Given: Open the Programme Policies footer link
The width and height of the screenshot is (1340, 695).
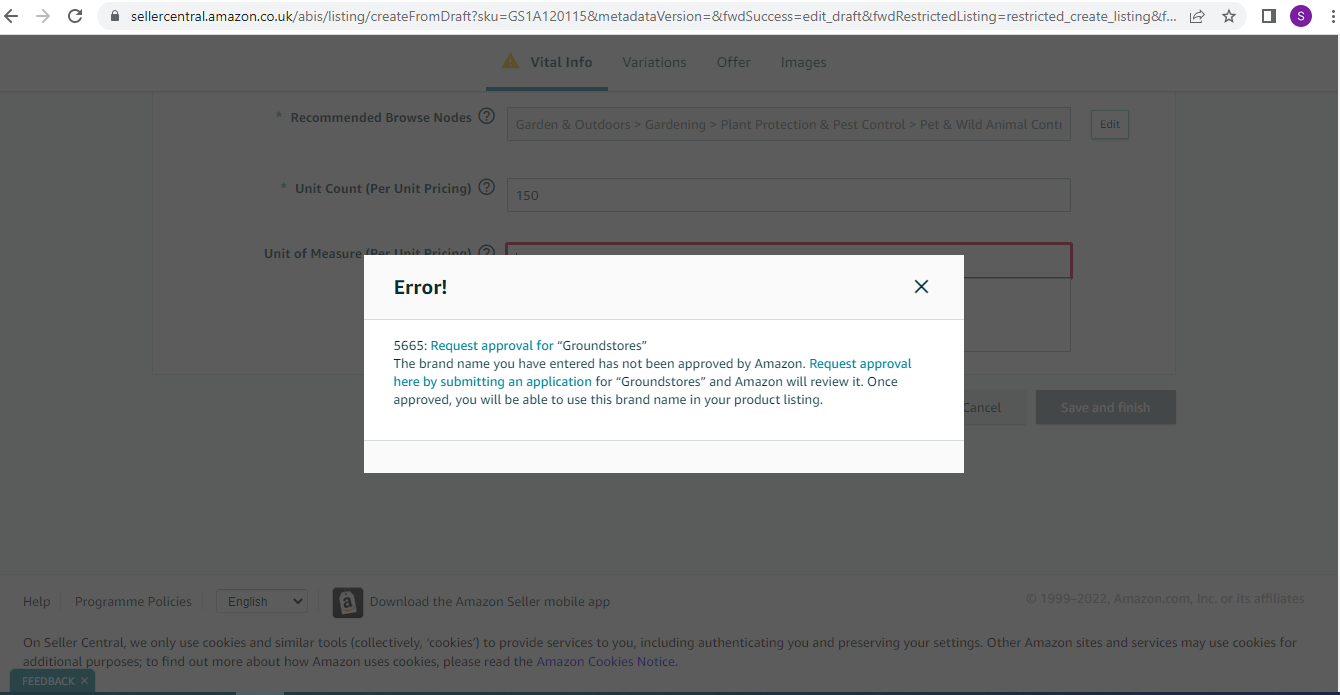Looking at the screenshot, I should [133, 601].
